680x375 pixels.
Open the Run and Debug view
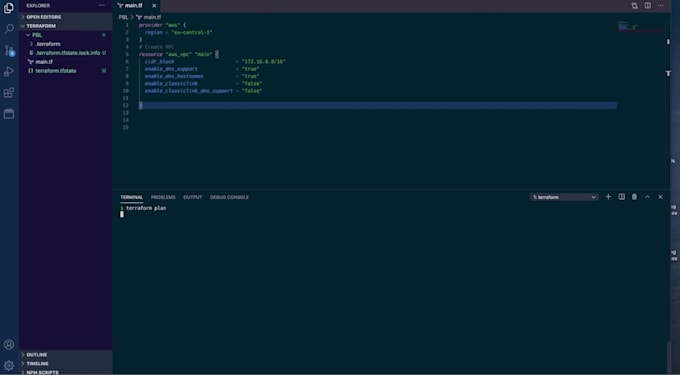click(9, 72)
